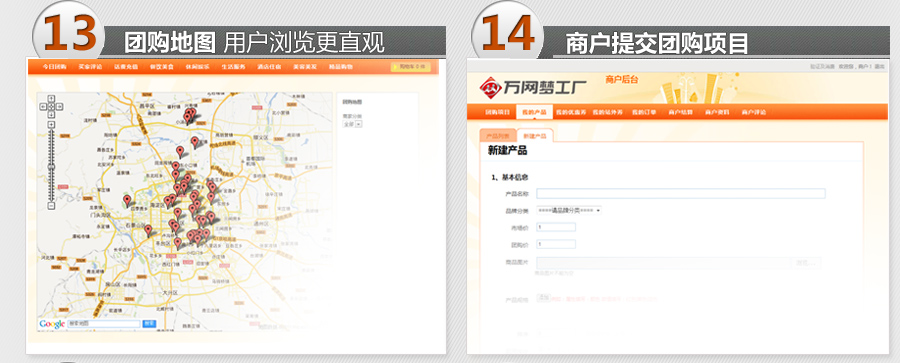Viewport: 900px width, 363px height.
Task: Zoom out with the map minus button
Action: 51,206
